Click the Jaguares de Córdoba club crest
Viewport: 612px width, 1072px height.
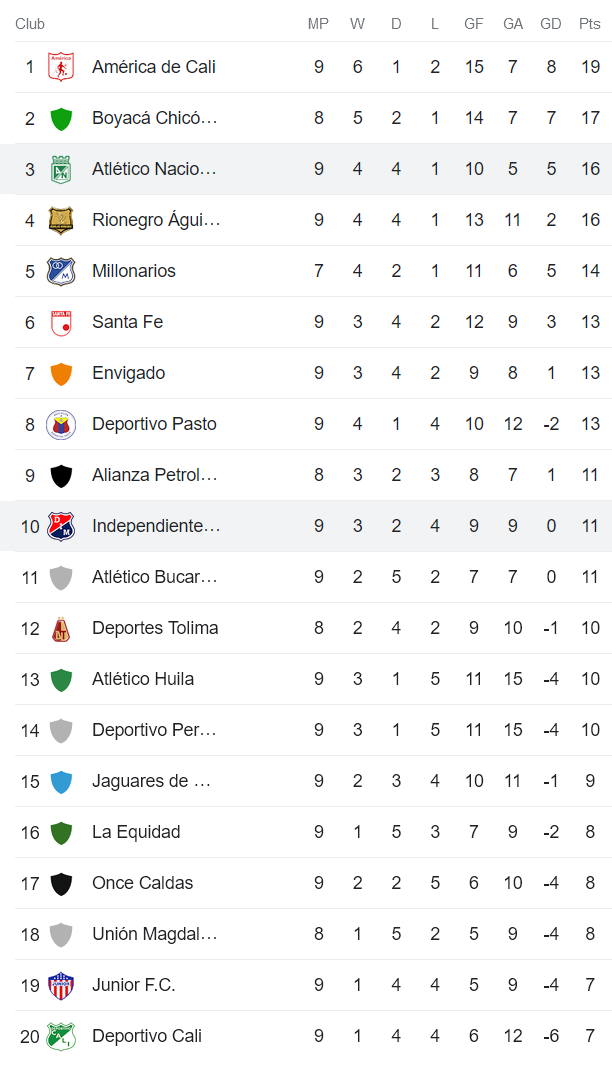point(60,780)
